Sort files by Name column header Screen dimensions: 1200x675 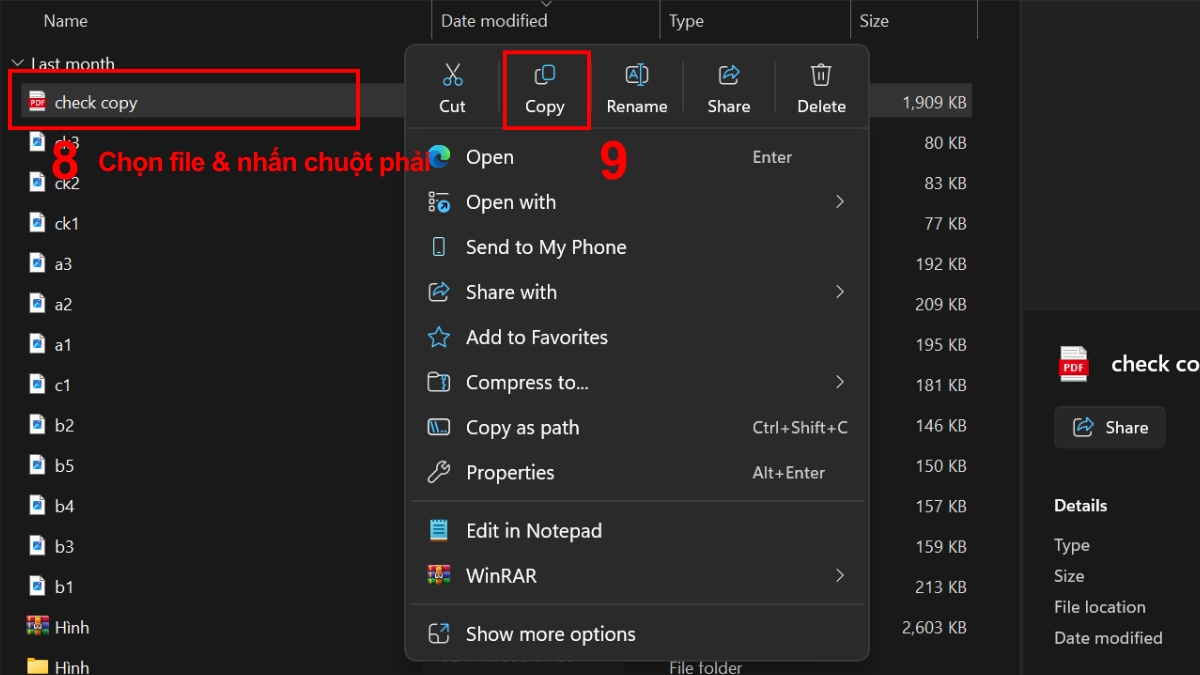[x=66, y=20]
